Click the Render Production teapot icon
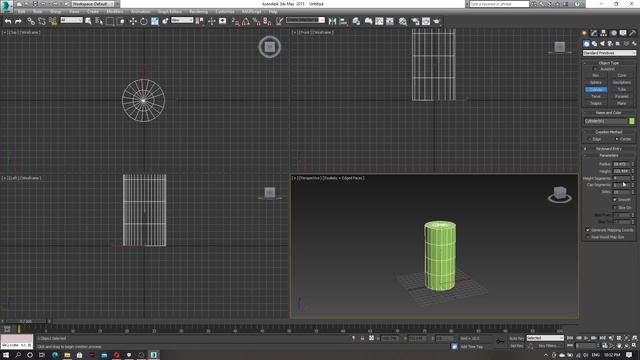The image size is (640, 360). pyautogui.click(x=437, y=21)
